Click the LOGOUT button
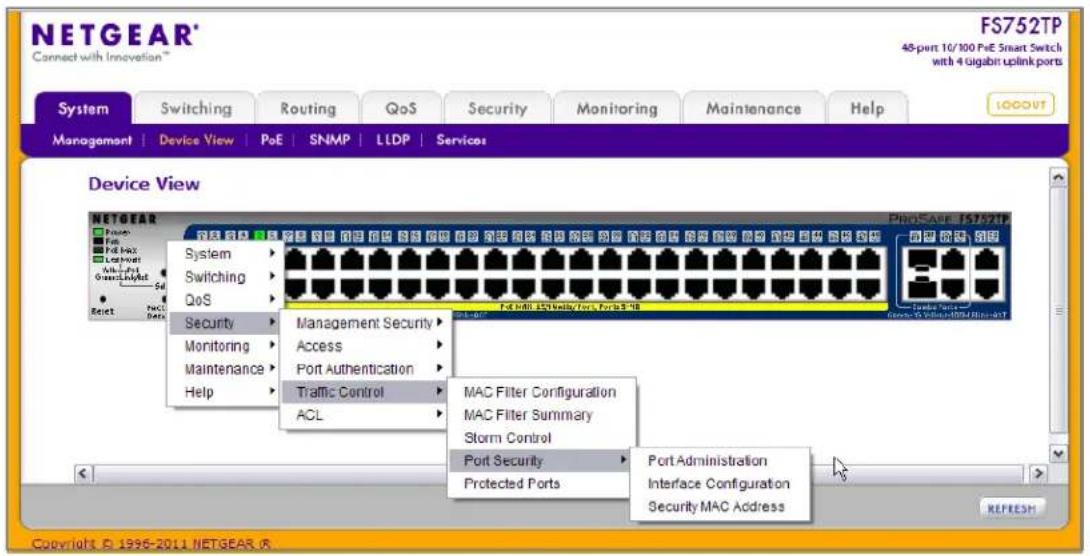Viewport: 1090px width, 556px height. click(x=1020, y=105)
